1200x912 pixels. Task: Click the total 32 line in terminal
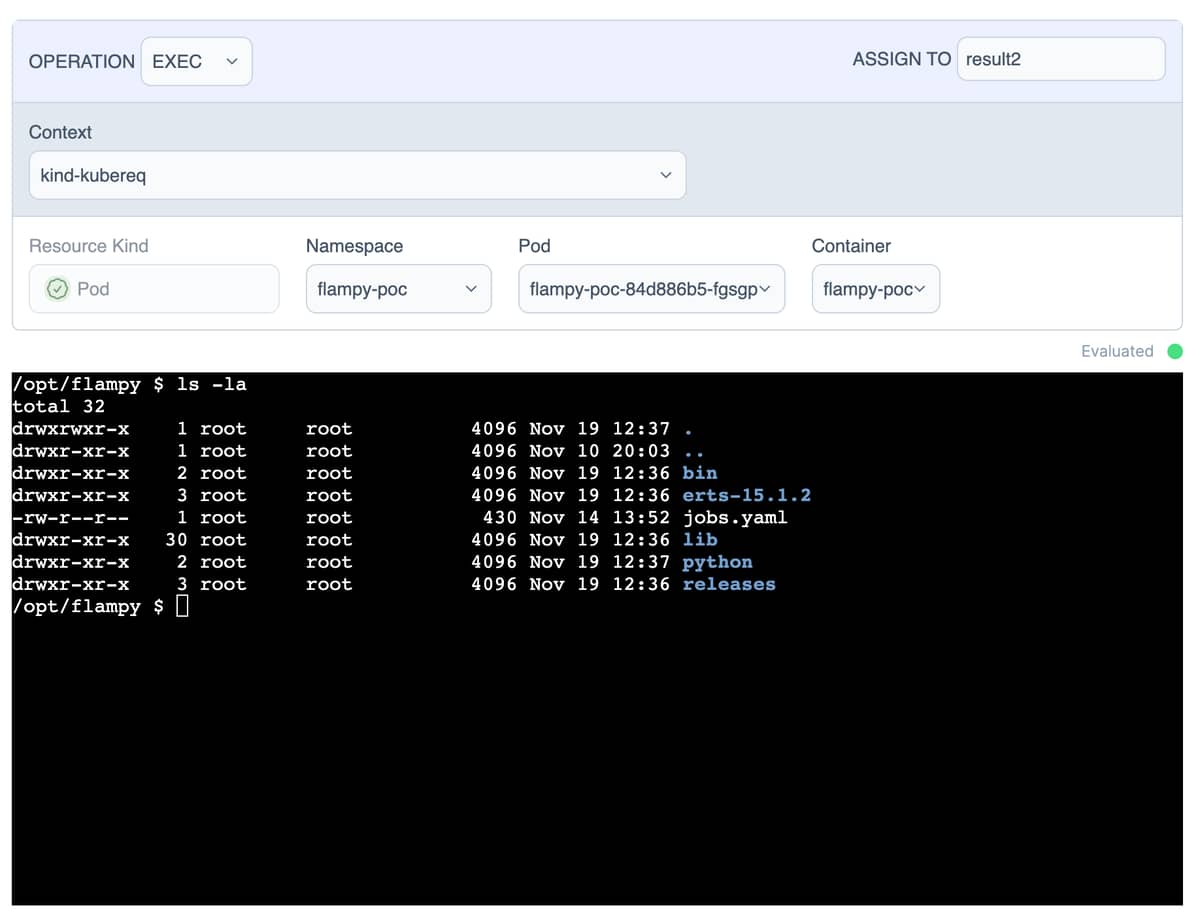coord(58,406)
